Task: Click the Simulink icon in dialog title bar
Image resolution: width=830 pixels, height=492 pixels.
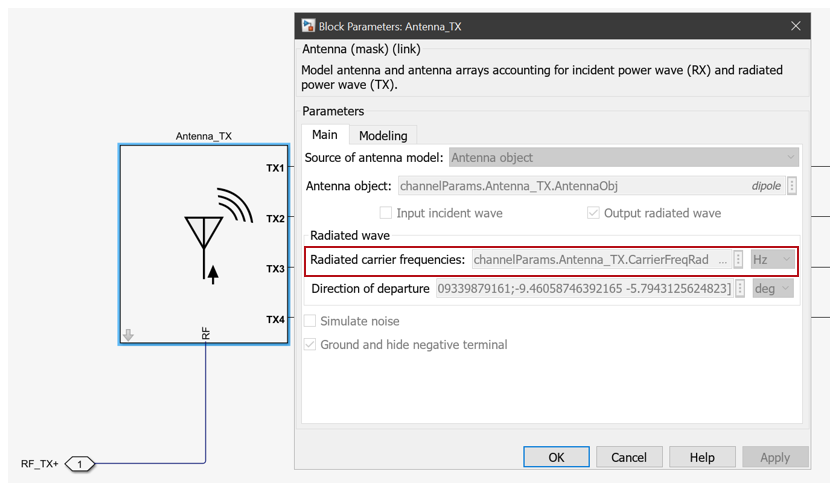Action: pyautogui.click(x=308, y=26)
